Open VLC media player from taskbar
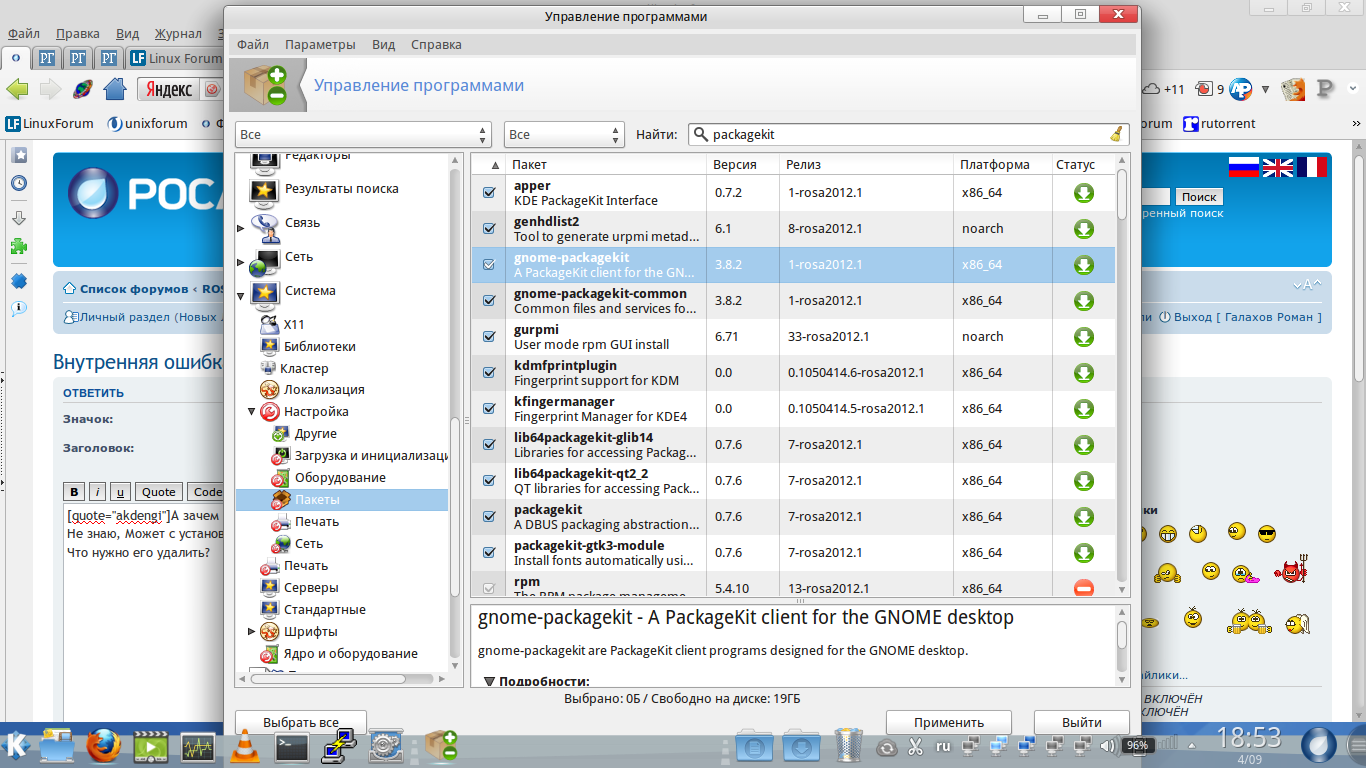The image size is (1366, 768). [x=244, y=746]
